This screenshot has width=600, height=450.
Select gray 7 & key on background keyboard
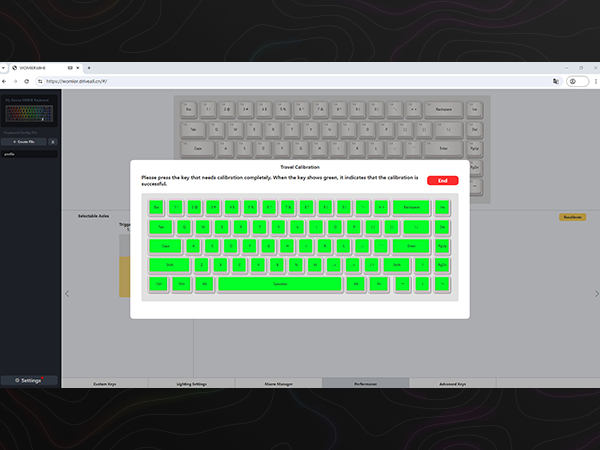click(x=320, y=109)
